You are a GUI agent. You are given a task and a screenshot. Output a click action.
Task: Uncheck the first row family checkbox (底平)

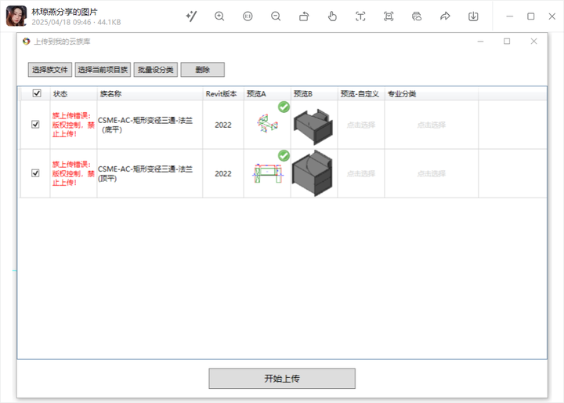point(35,124)
